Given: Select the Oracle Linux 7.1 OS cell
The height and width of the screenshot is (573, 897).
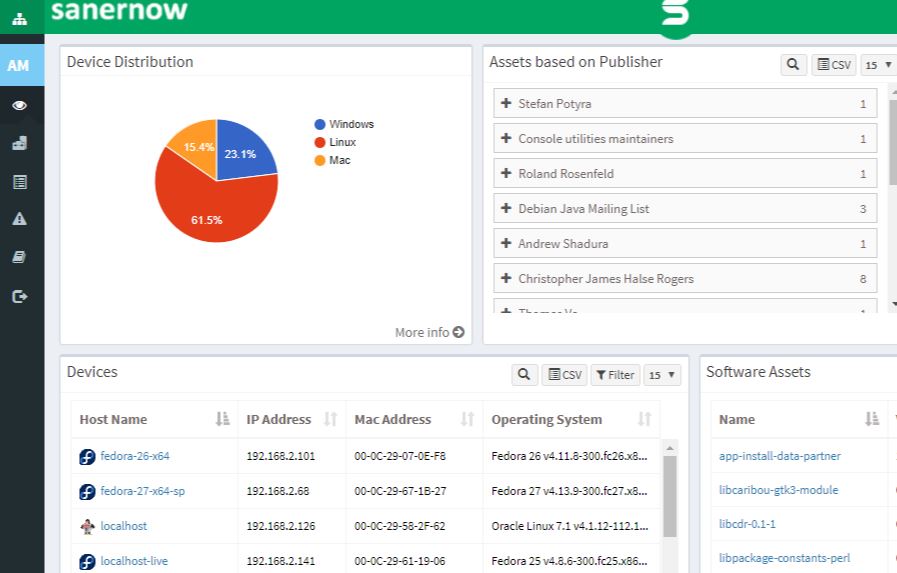Looking at the screenshot, I should [571, 526].
